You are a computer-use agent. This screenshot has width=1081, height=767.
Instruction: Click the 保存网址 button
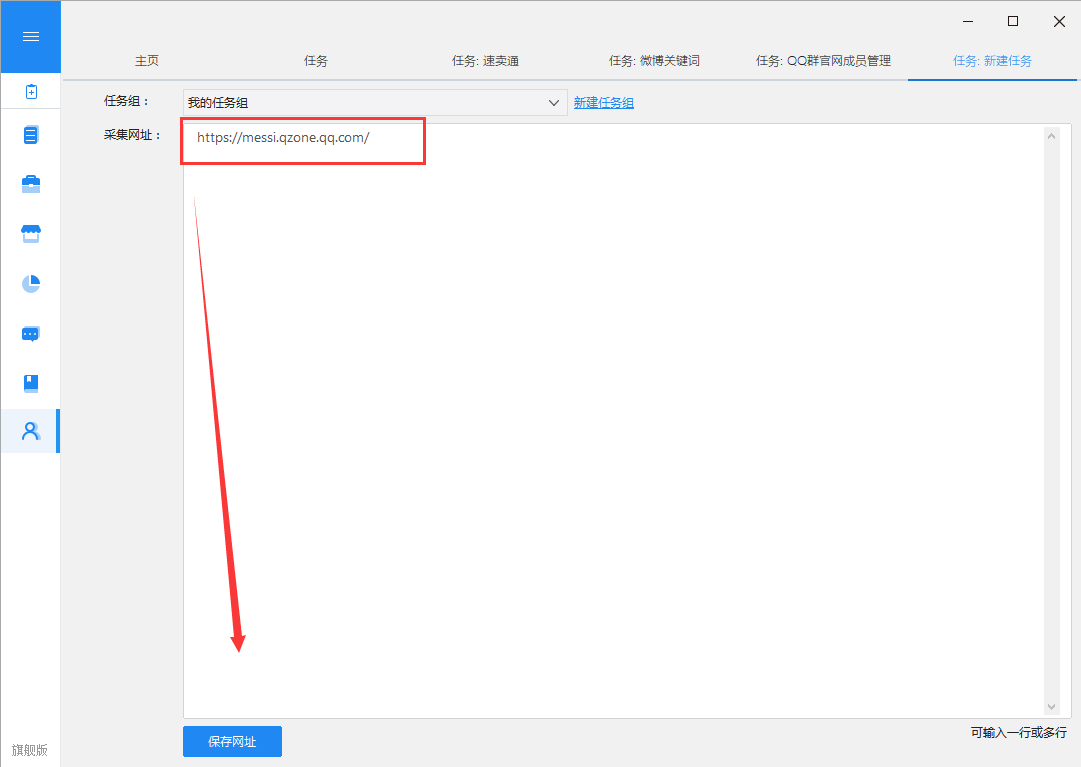point(232,742)
